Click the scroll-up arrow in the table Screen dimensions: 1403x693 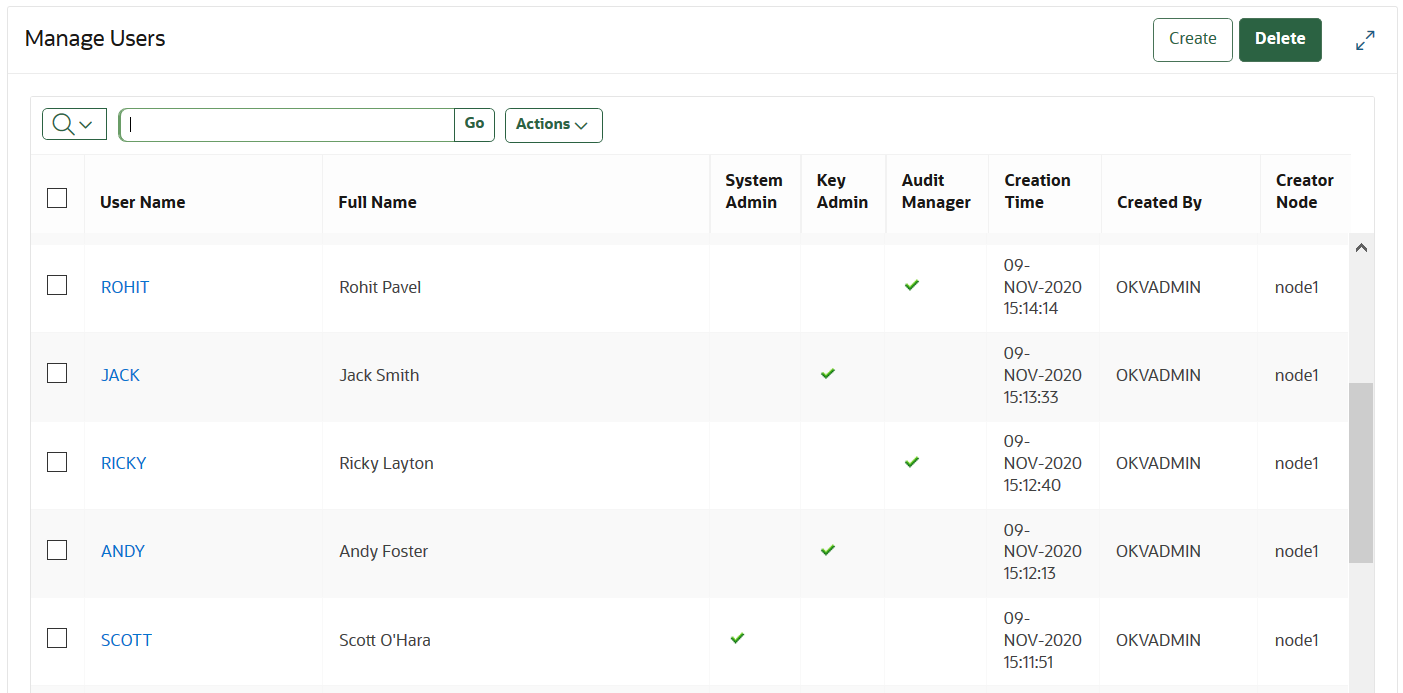click(x=1361, y=248)
